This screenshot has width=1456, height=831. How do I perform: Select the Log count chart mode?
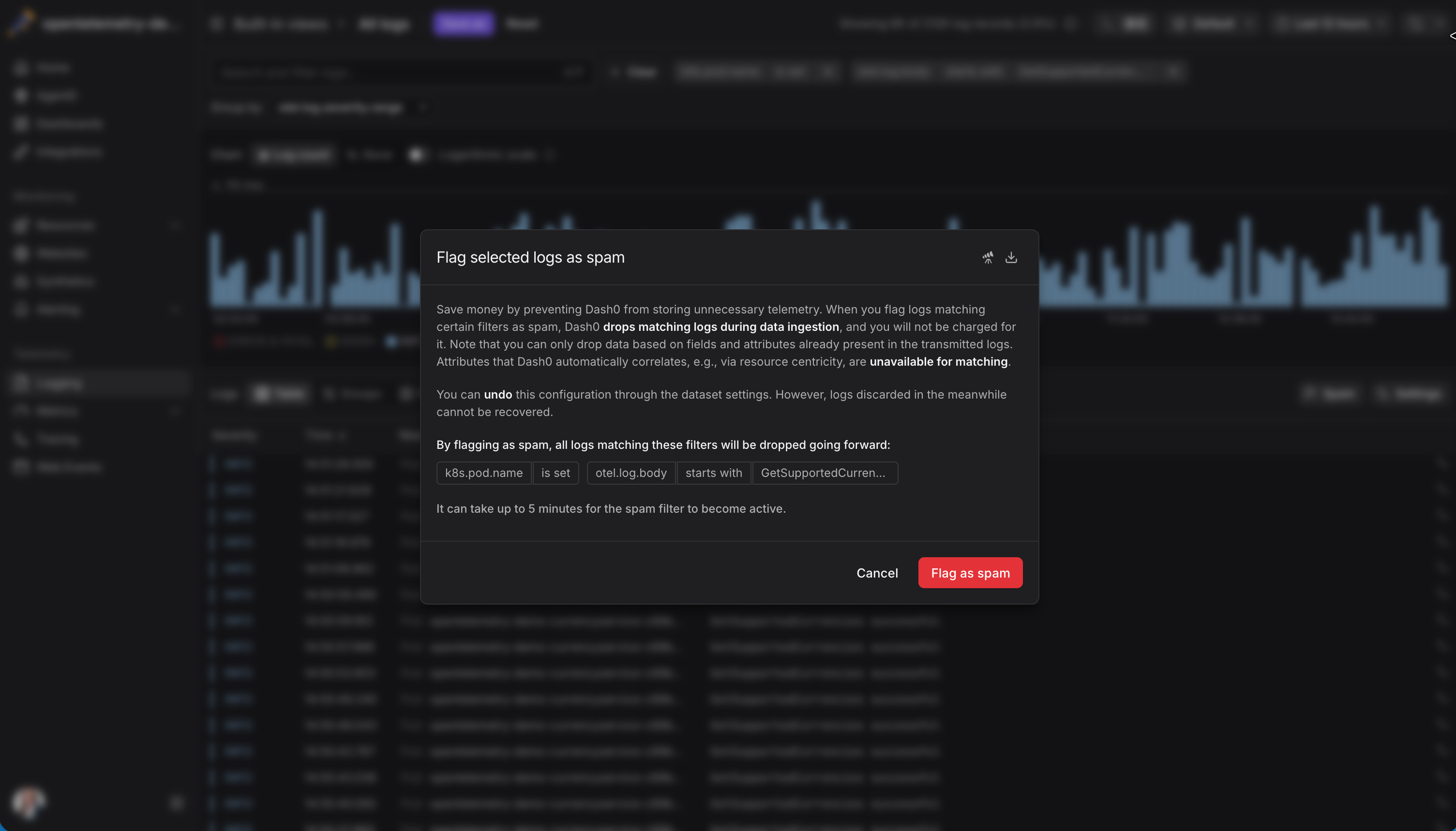[294, 155]
